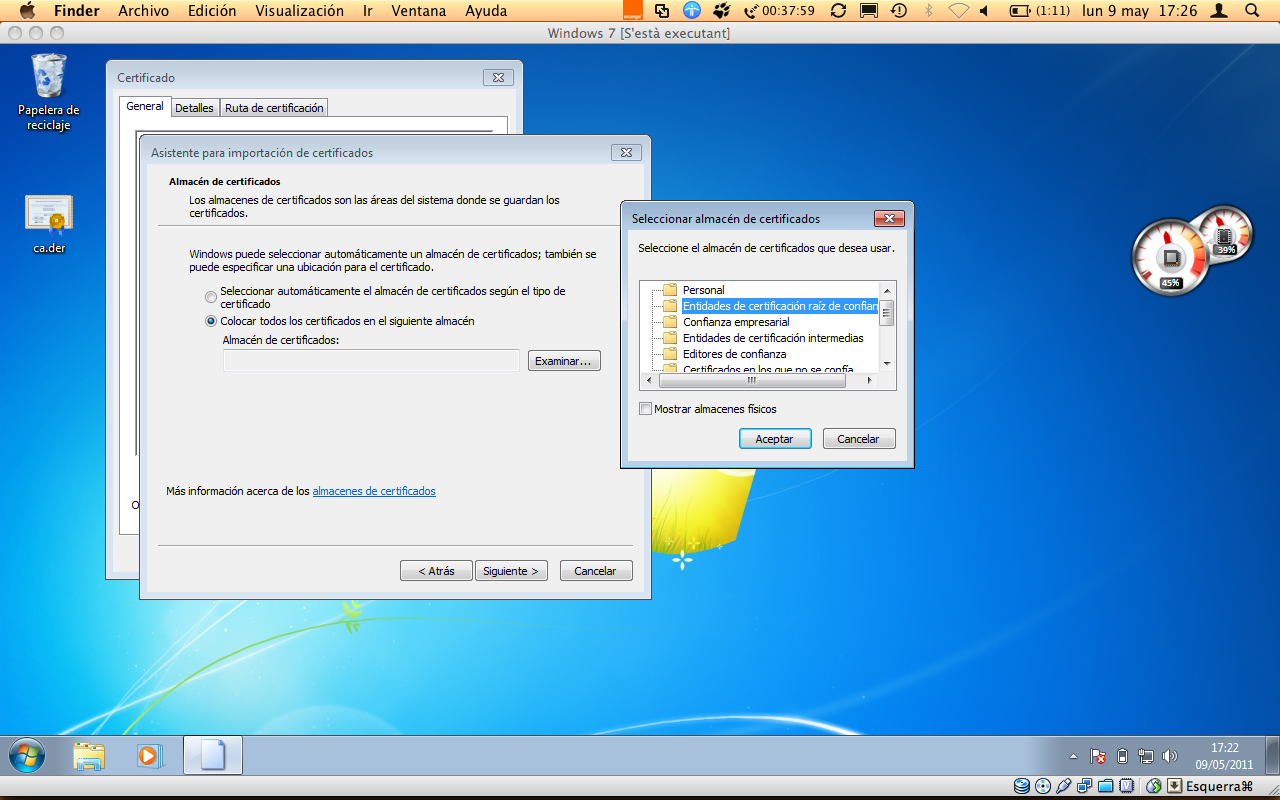Open the Action Center flag tray icon
Screen dimensions: 1280x800
[1097, 757]
